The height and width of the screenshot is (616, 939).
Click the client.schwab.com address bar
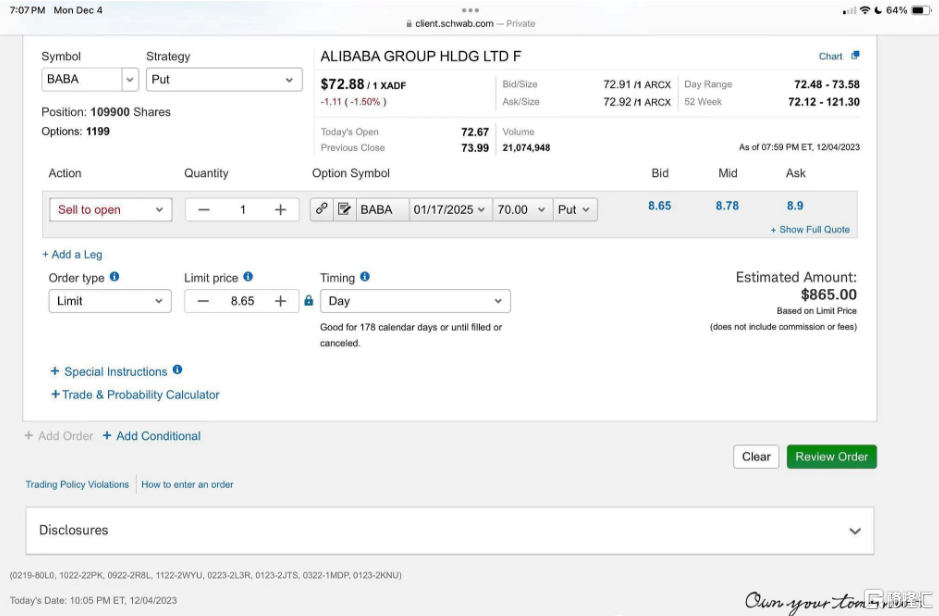[470, 23]
